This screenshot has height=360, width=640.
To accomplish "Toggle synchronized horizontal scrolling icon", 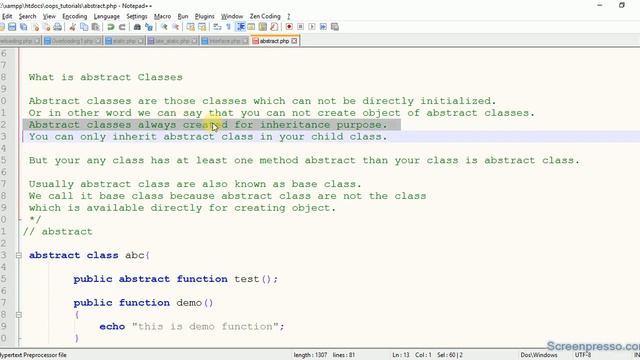I will coord(202,27).
